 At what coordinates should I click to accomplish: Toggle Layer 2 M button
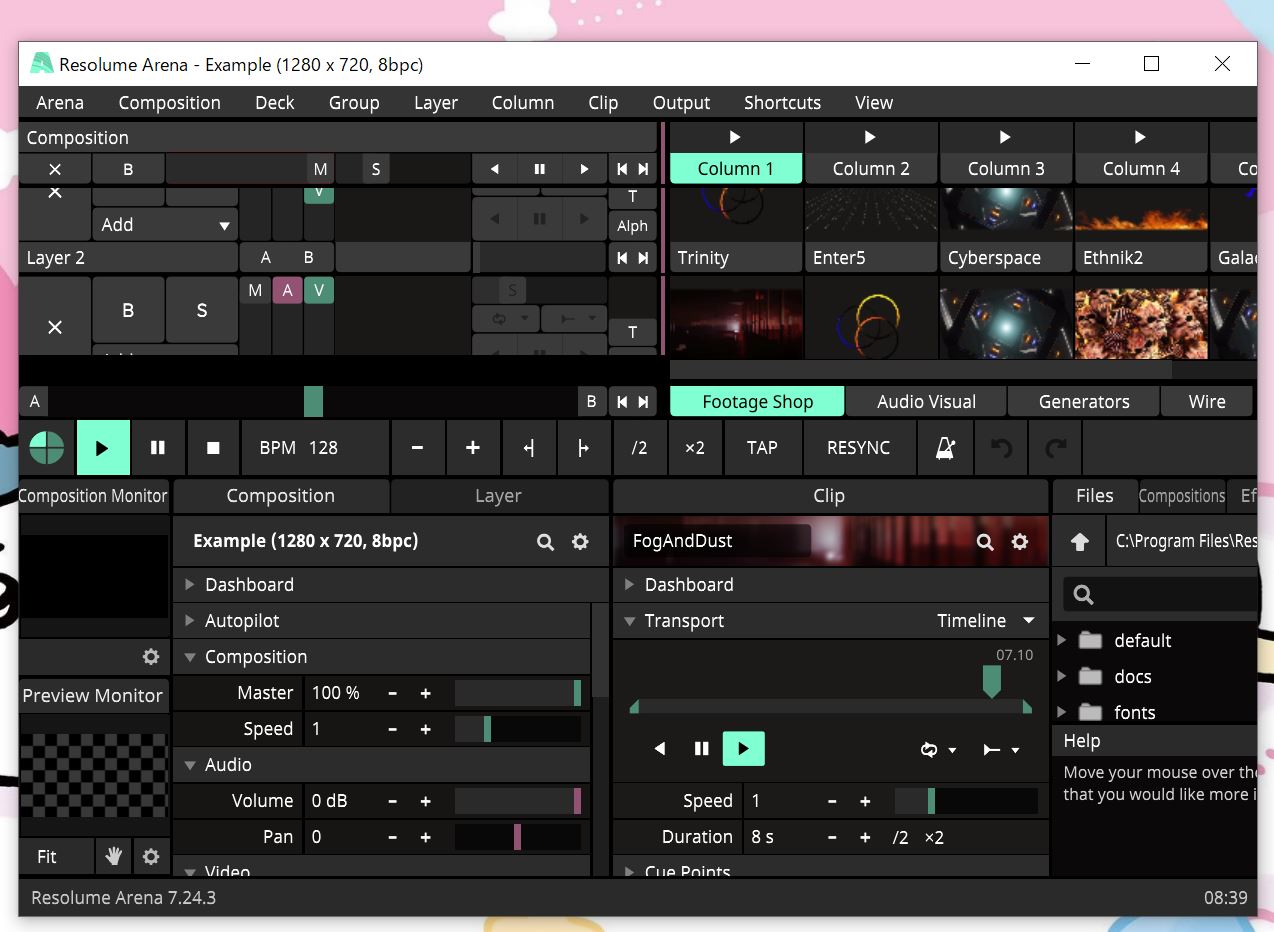(x=255, y=290)
